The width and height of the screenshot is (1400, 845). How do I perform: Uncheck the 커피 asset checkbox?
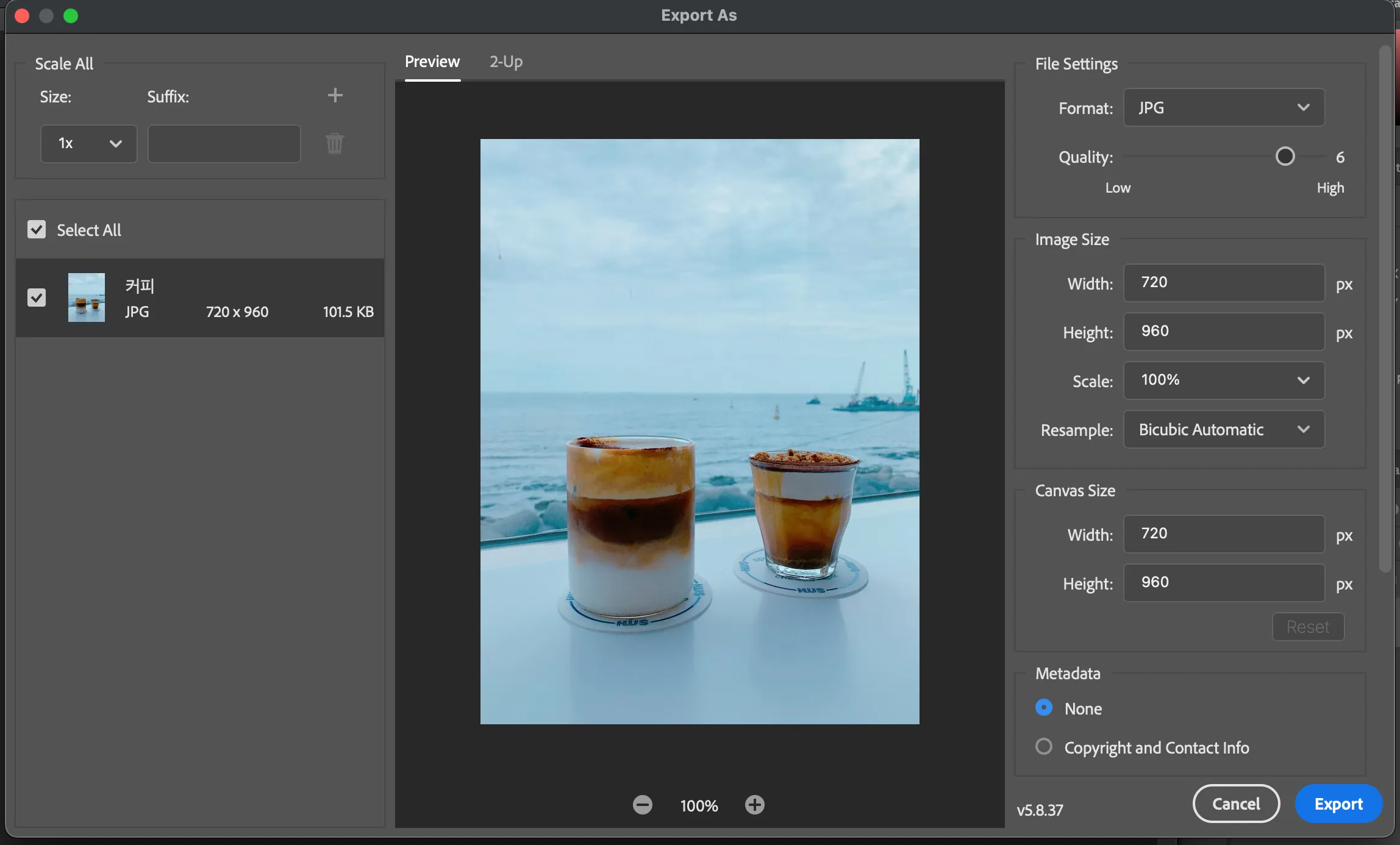[x=37, y=298]
